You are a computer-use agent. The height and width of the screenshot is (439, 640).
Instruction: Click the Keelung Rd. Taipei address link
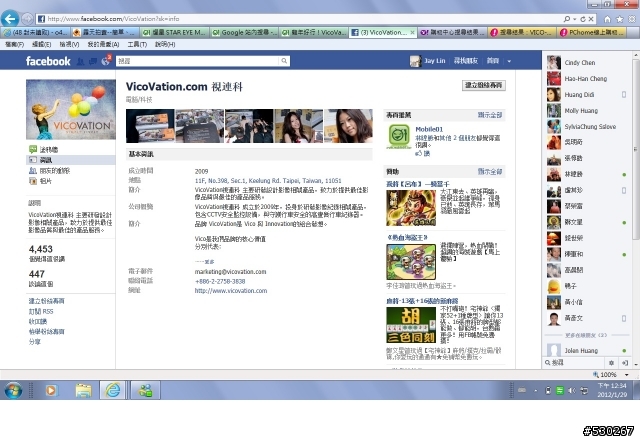(x=268, y=181)
